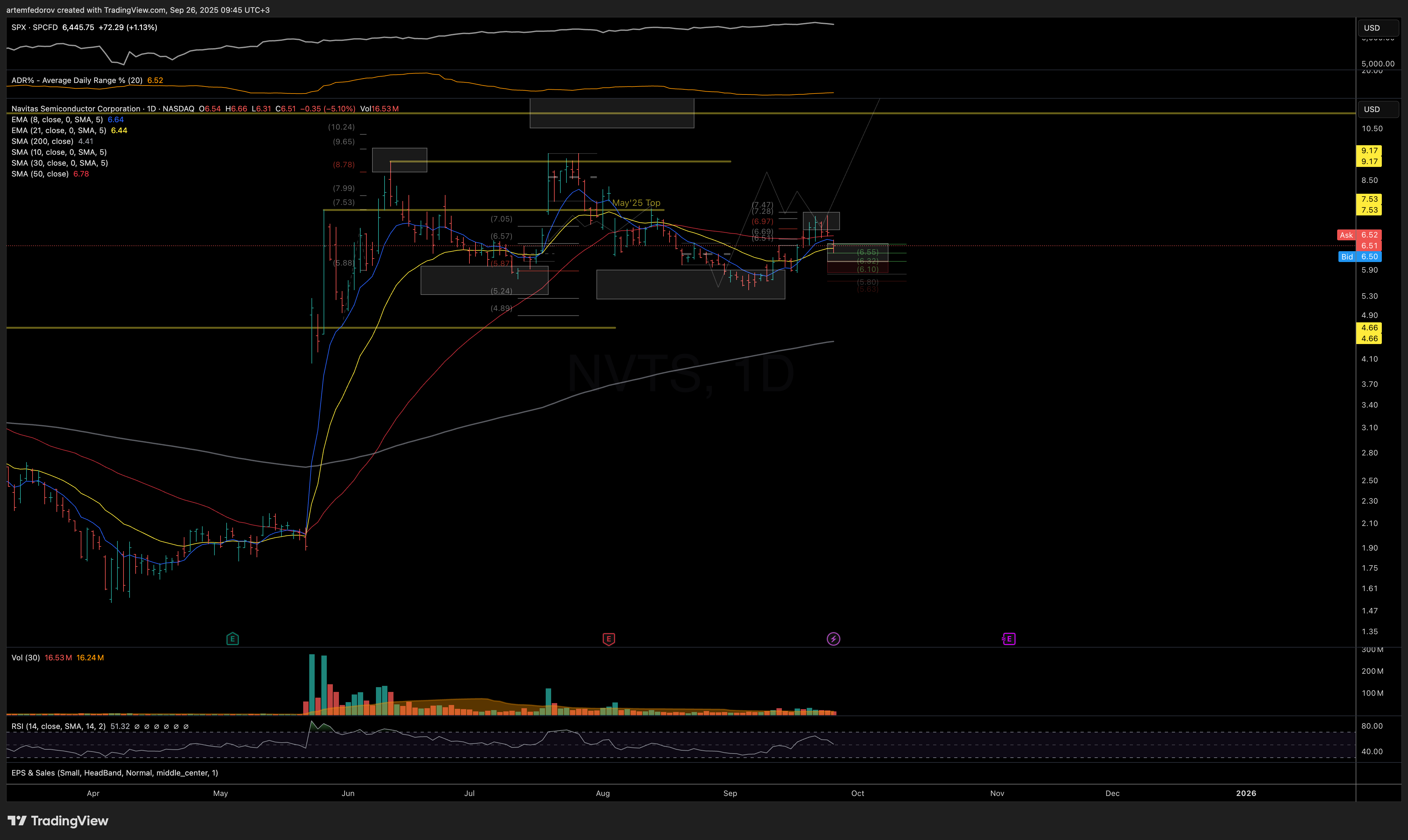The width and height of the screenshot is (1408, 840).
Task: Open the USD currency selector on NVTS price pane
Action: point(1378,109)
